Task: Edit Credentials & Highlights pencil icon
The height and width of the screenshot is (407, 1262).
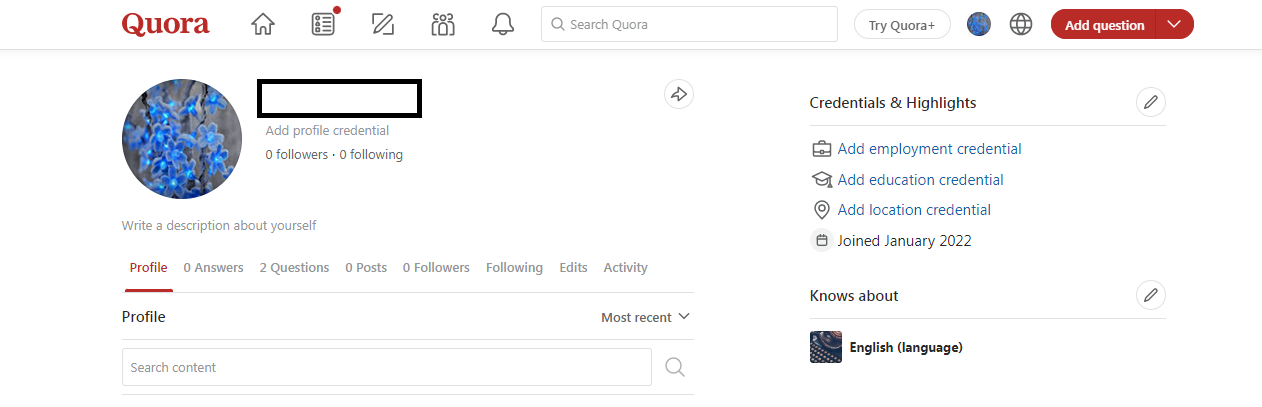Action: tap(1151, 102)
